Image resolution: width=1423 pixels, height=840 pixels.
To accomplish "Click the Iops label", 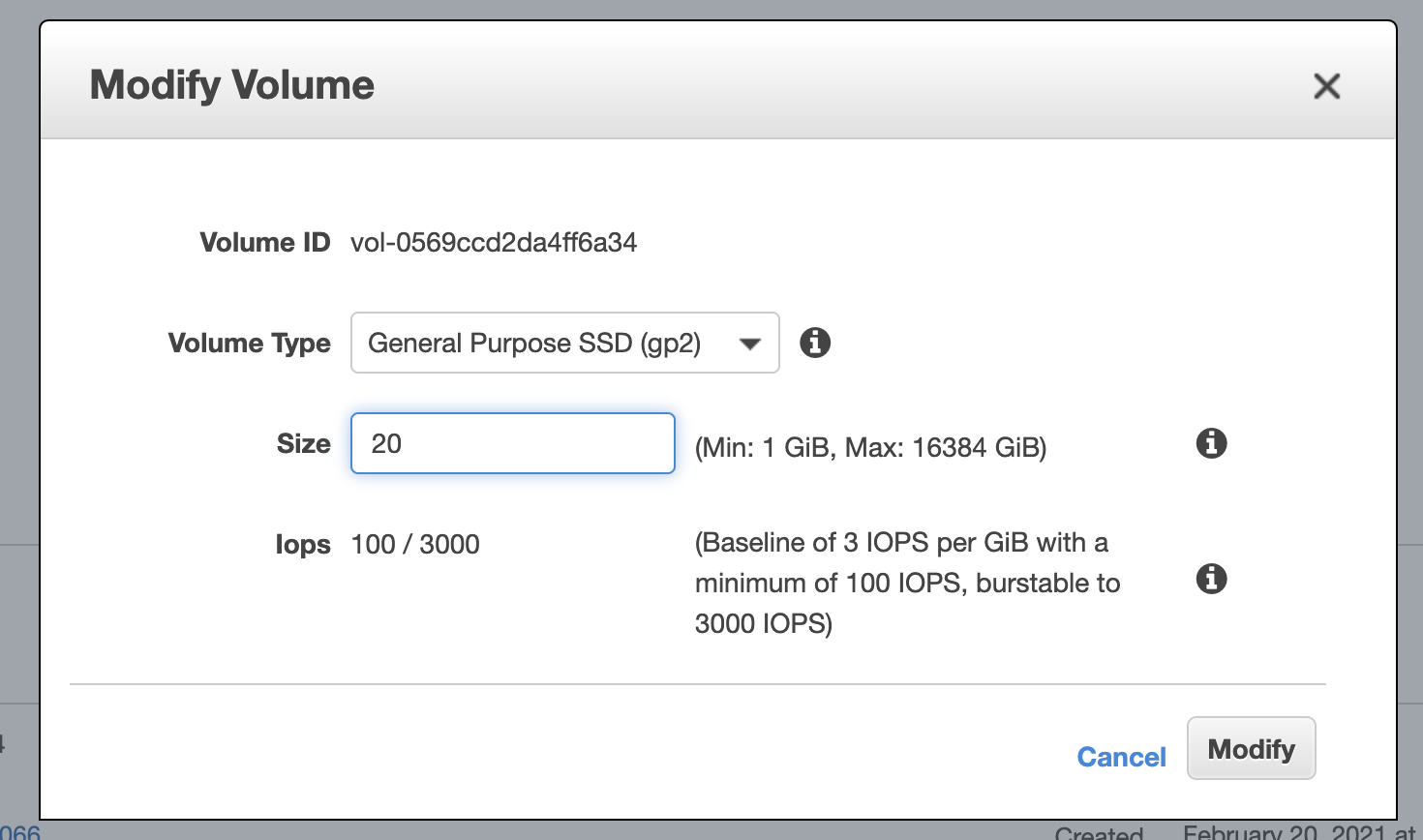I will [x=302, y=544].
